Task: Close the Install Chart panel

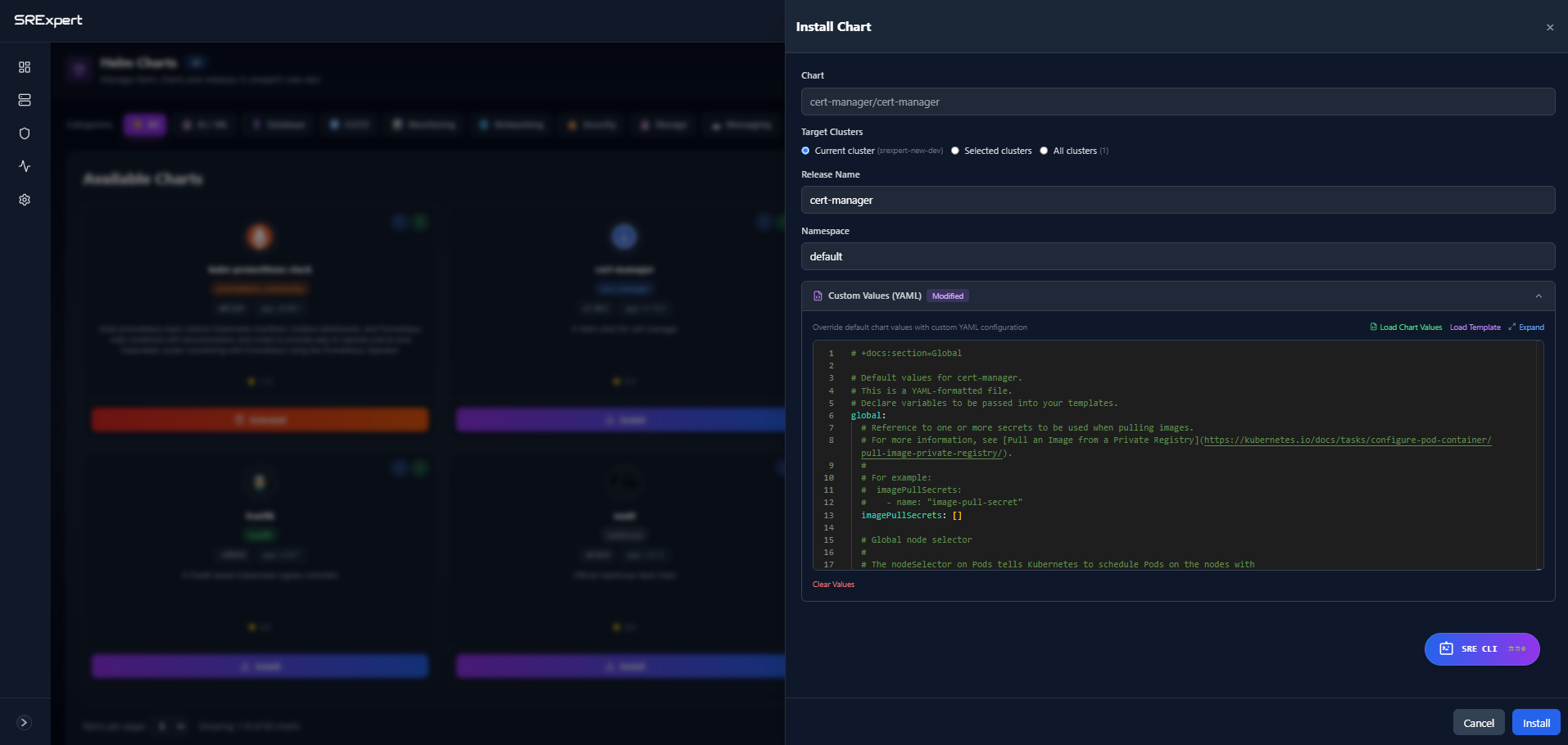Action: click(x=1549, y=28)
